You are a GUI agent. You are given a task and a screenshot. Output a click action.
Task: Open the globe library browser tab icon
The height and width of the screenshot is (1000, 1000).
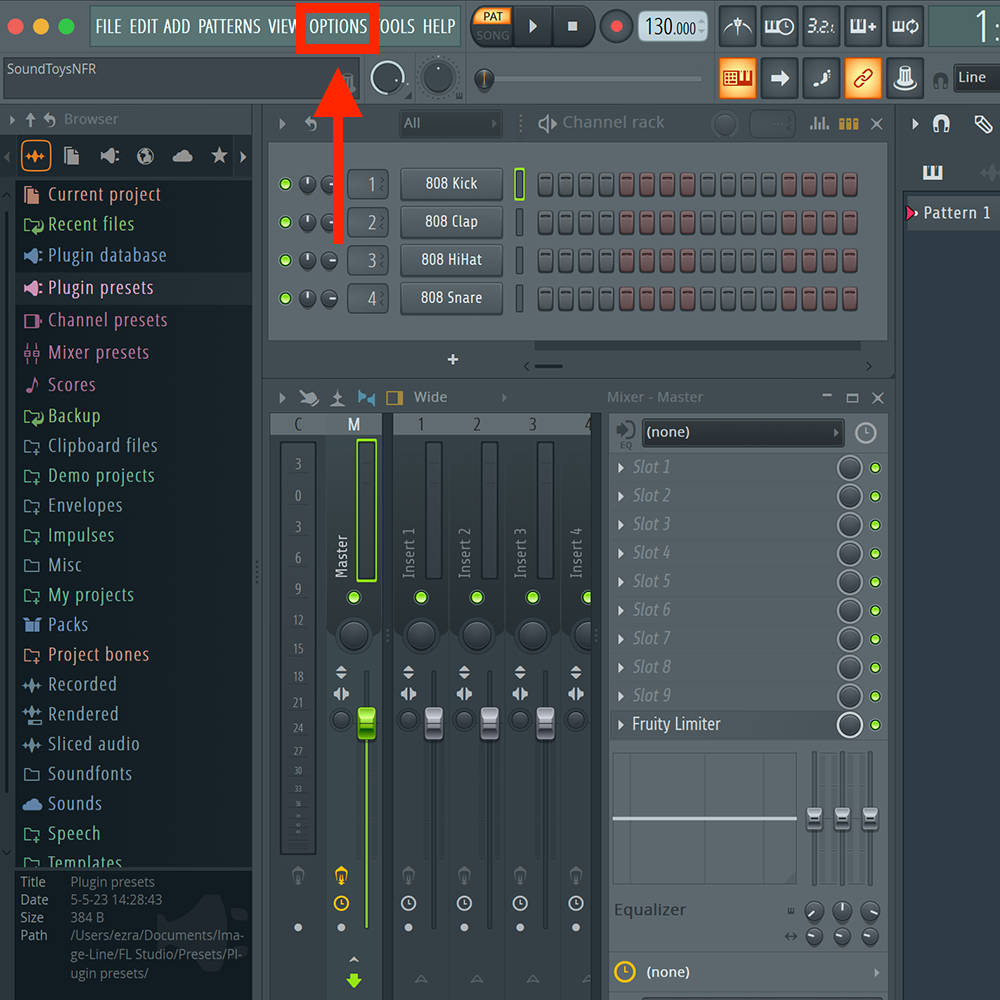pos(145,156)
